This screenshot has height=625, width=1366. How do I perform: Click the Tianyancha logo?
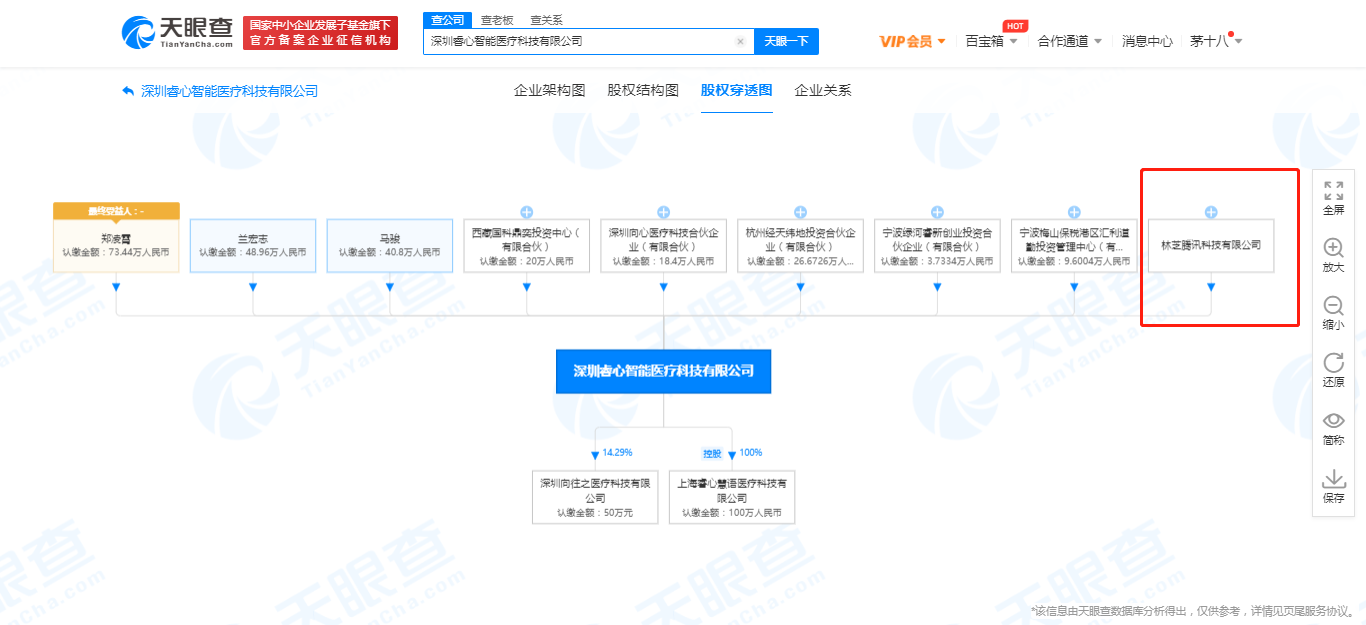(177, 33)
